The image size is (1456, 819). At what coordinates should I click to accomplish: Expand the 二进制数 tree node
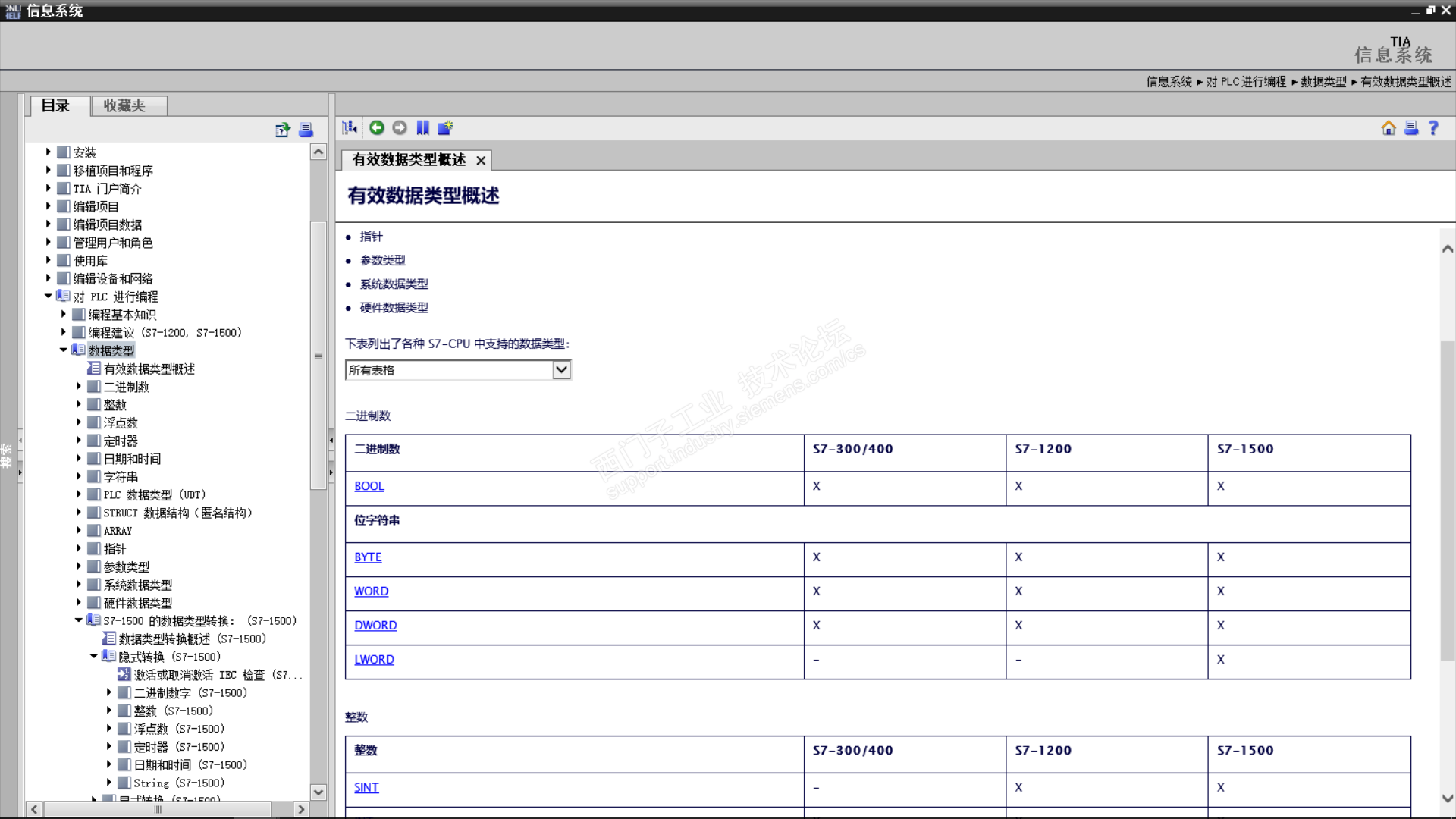(x=79, y=387)
